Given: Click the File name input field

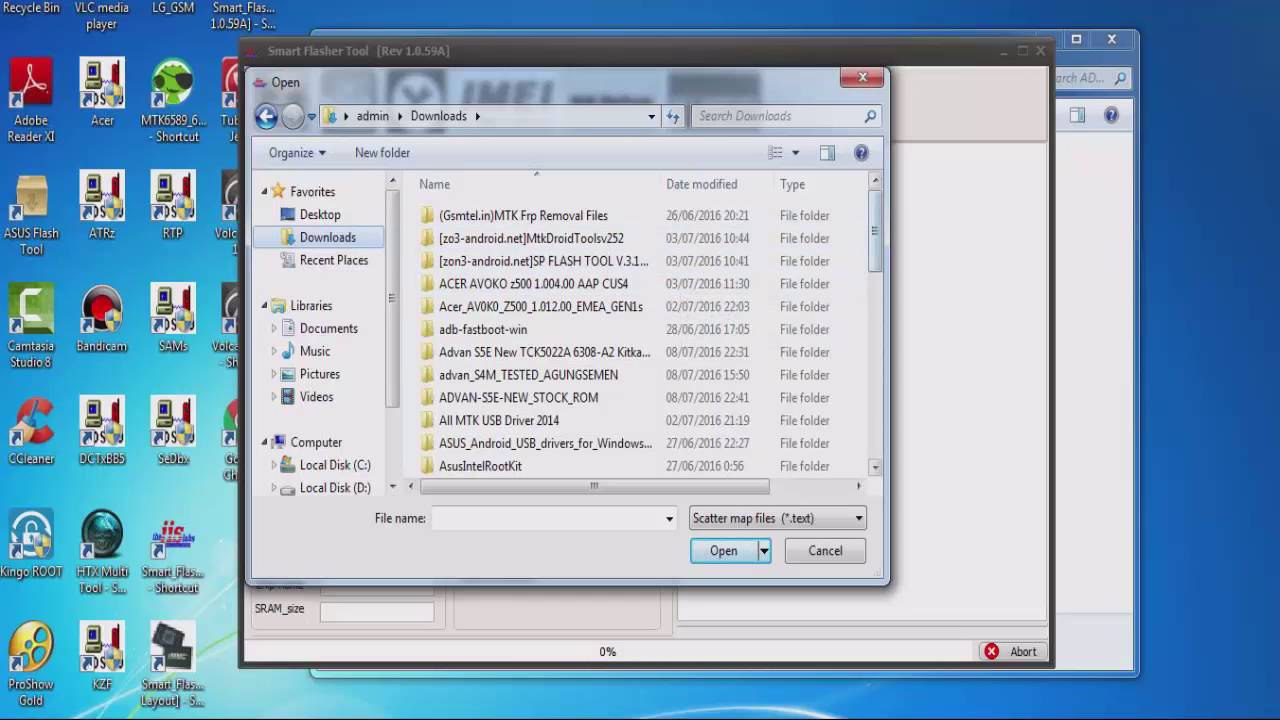Looking at the screenshot, I should [548, 518].
